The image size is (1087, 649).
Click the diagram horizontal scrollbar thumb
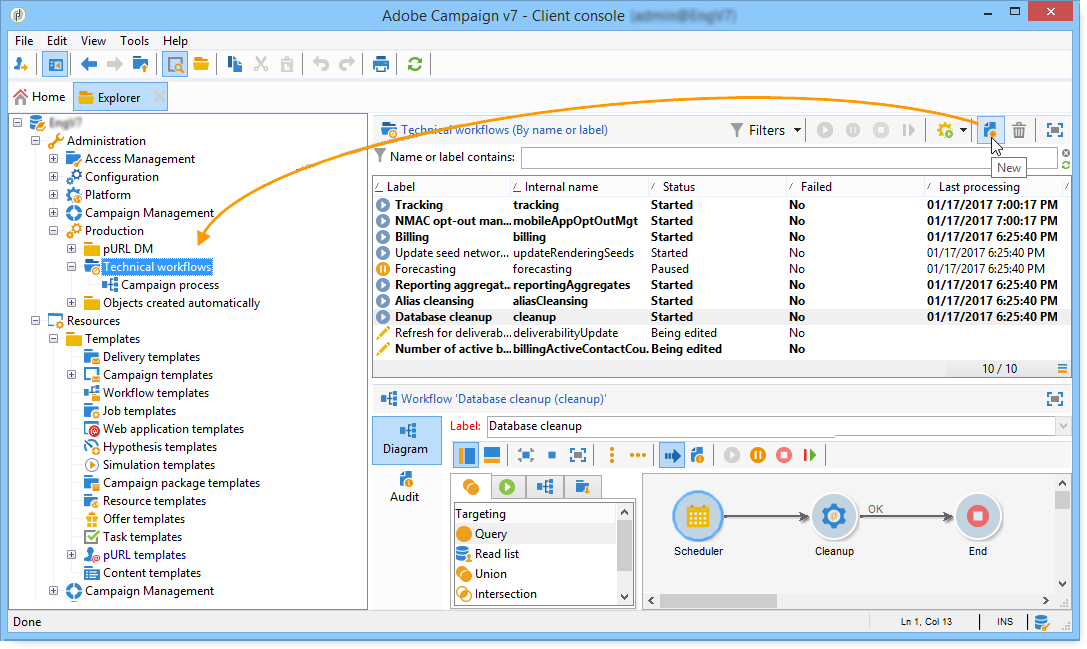[x=718, y=600]
